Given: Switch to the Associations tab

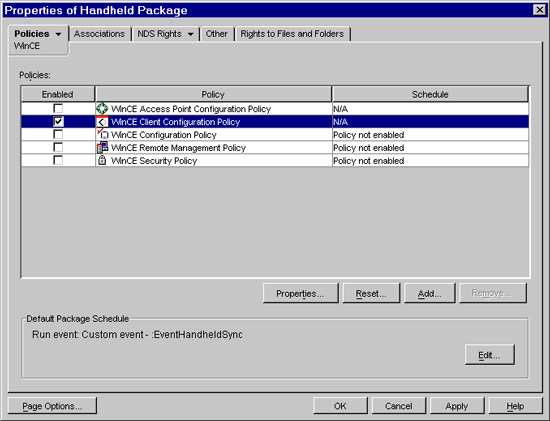Looking at the screenshot, I should [x=99, y=34].
